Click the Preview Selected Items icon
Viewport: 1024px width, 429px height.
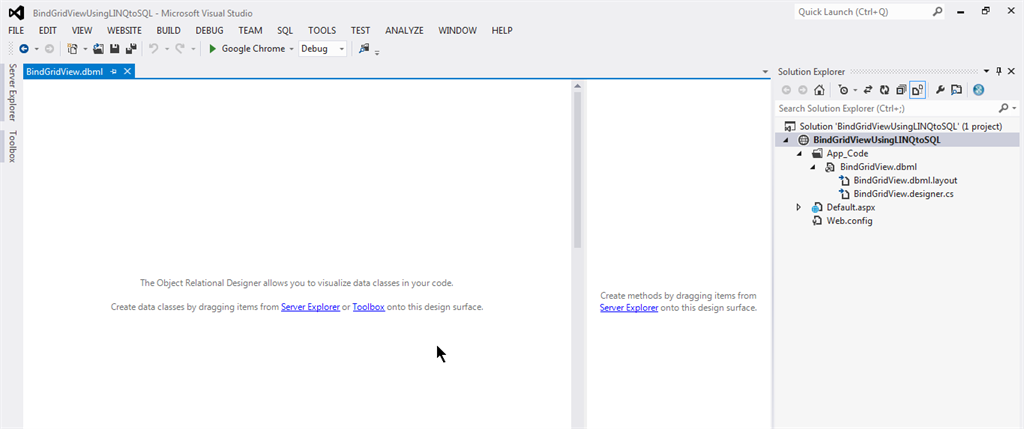tap(956, 90)
